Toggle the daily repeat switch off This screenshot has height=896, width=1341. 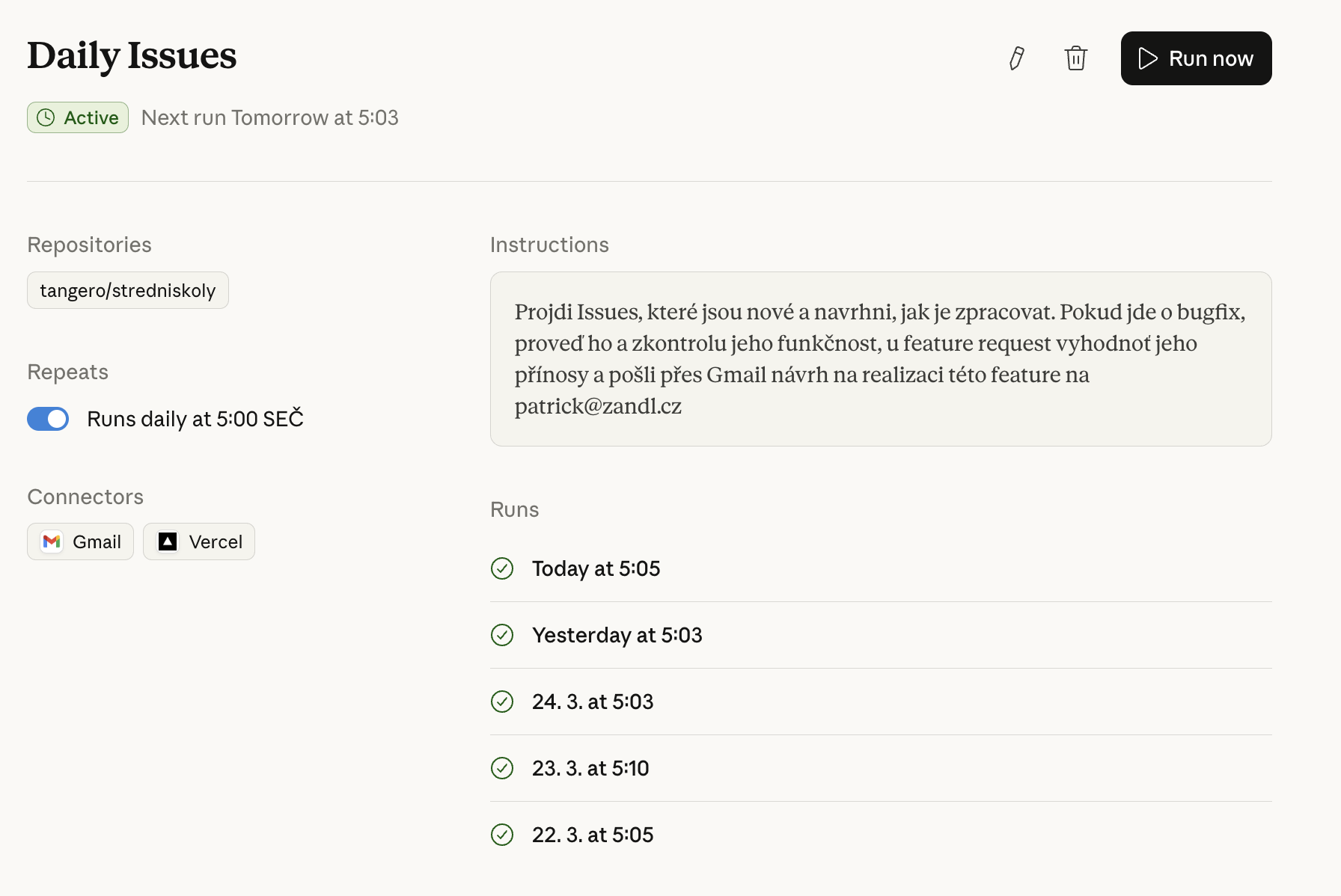click(48, 419)
